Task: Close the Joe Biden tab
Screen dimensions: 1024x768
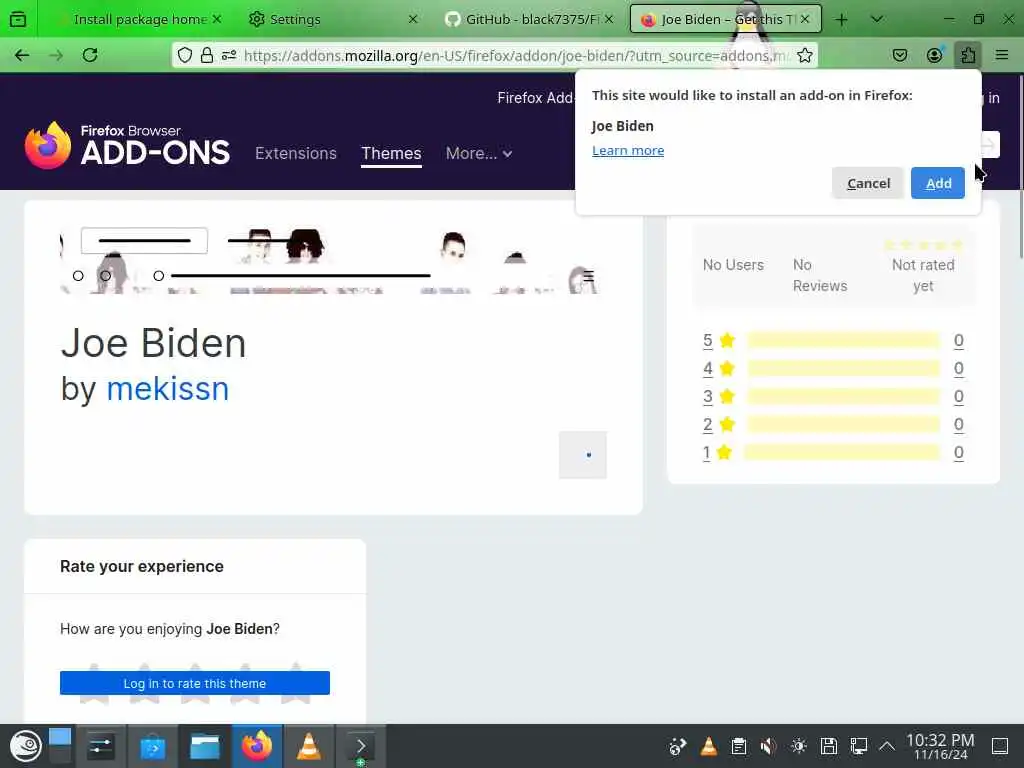Action: pyautogui.click(x=805, y=20)
